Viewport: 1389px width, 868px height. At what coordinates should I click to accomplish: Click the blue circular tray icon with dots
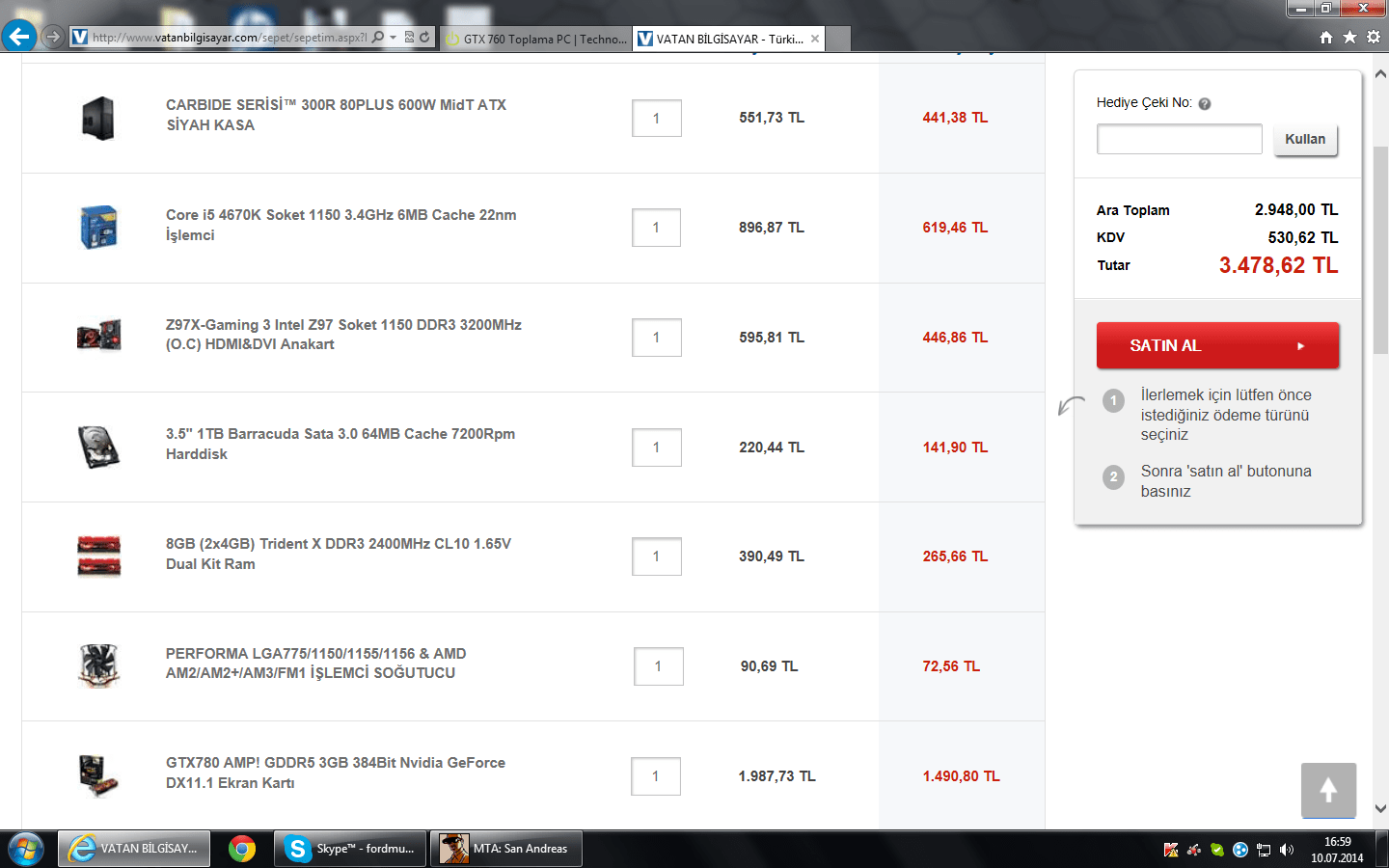[1240, 850]
